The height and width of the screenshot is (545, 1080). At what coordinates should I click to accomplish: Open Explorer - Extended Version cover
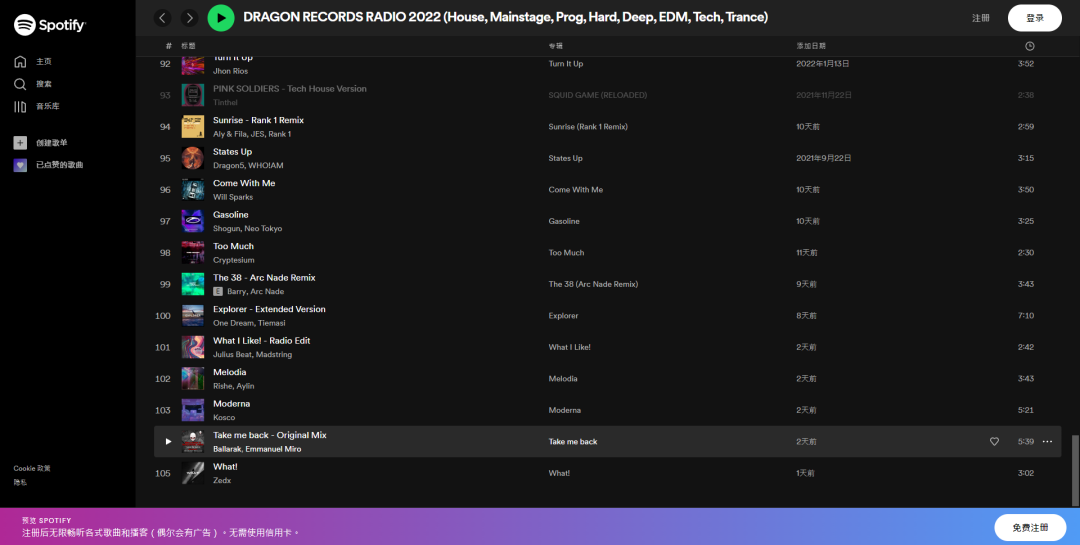[193, 316]
